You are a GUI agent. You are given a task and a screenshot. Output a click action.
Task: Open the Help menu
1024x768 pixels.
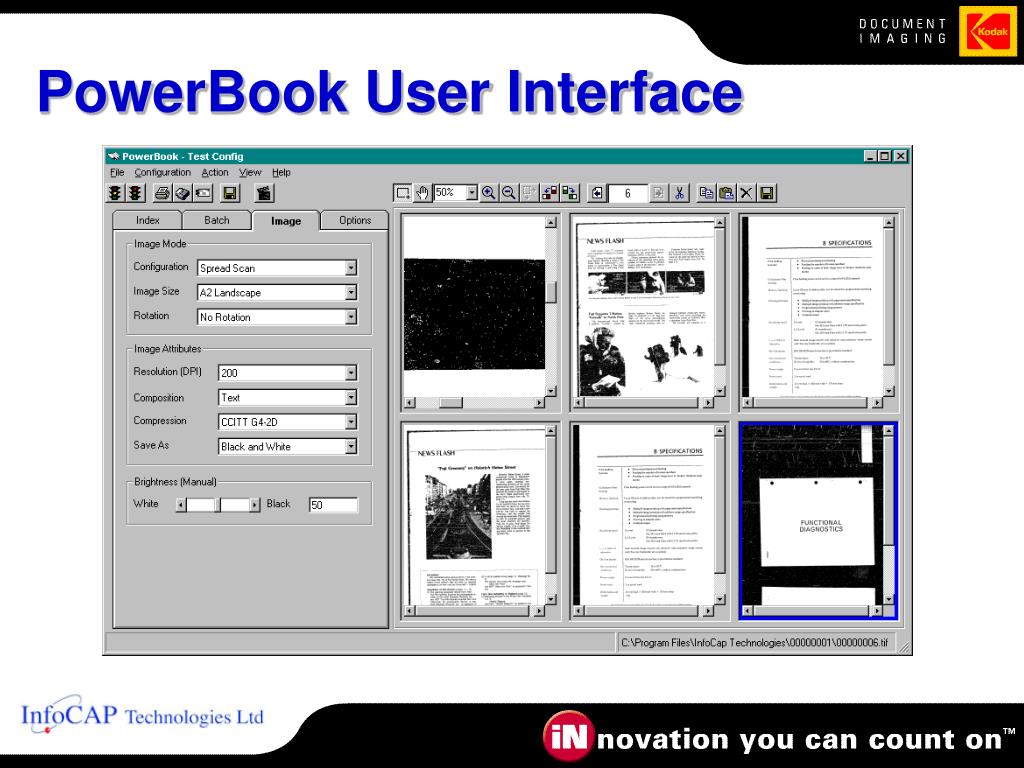tap(281, 172)
